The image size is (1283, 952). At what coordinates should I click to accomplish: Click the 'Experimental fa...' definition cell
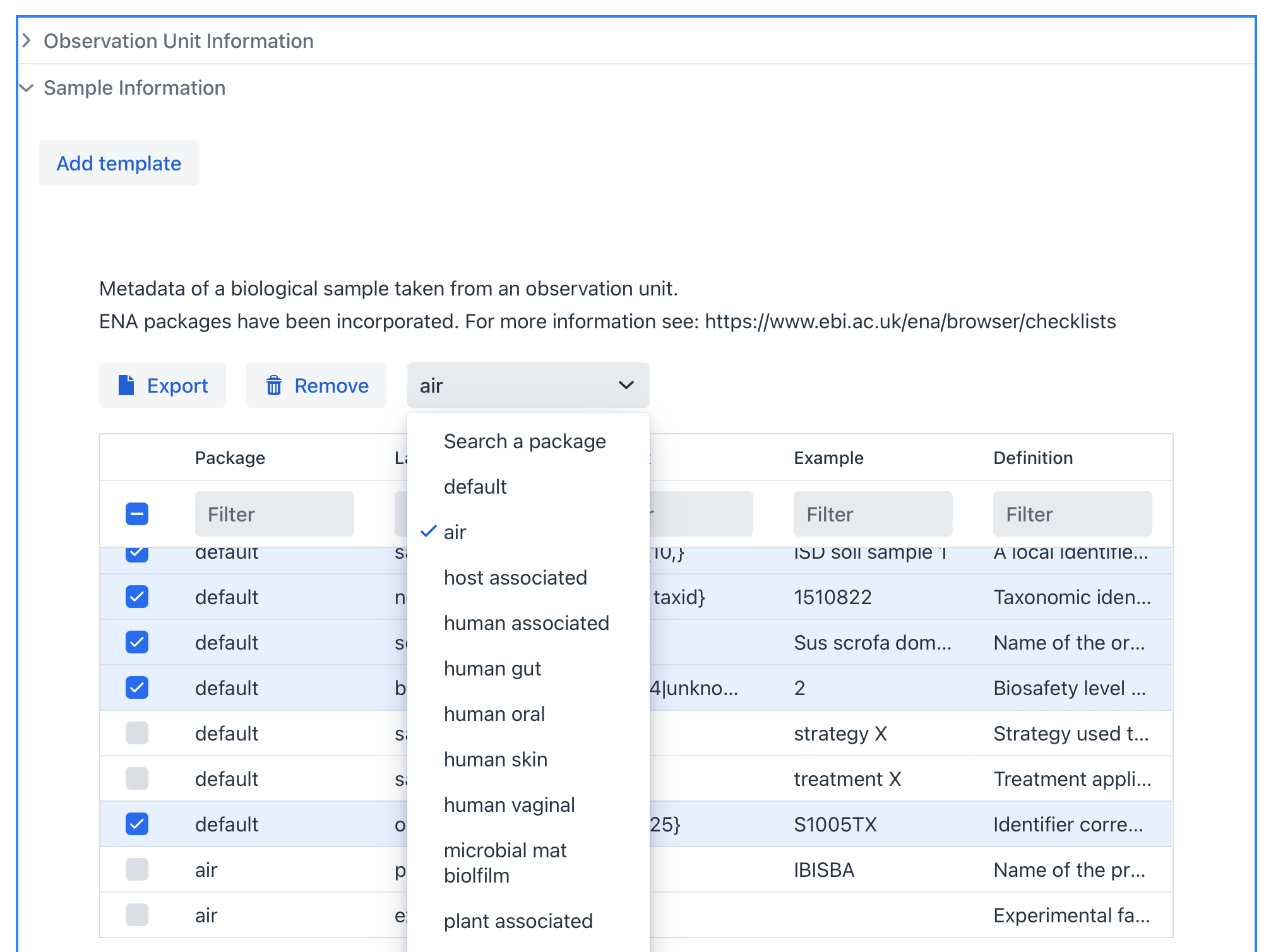pyautogui.click(x=1071, y=915)
